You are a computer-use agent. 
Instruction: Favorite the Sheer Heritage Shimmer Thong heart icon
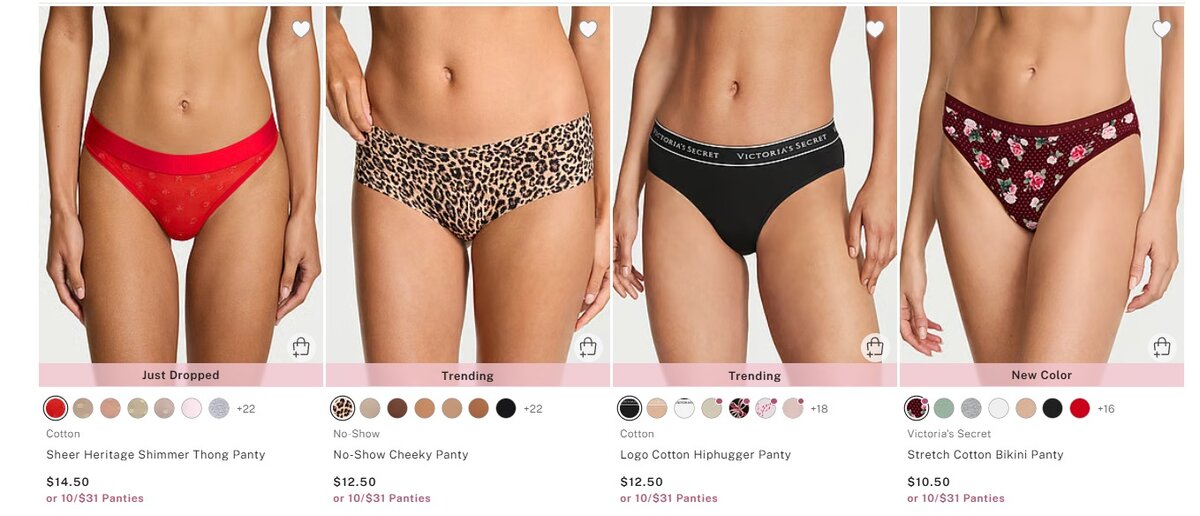(x=301, y=29)
